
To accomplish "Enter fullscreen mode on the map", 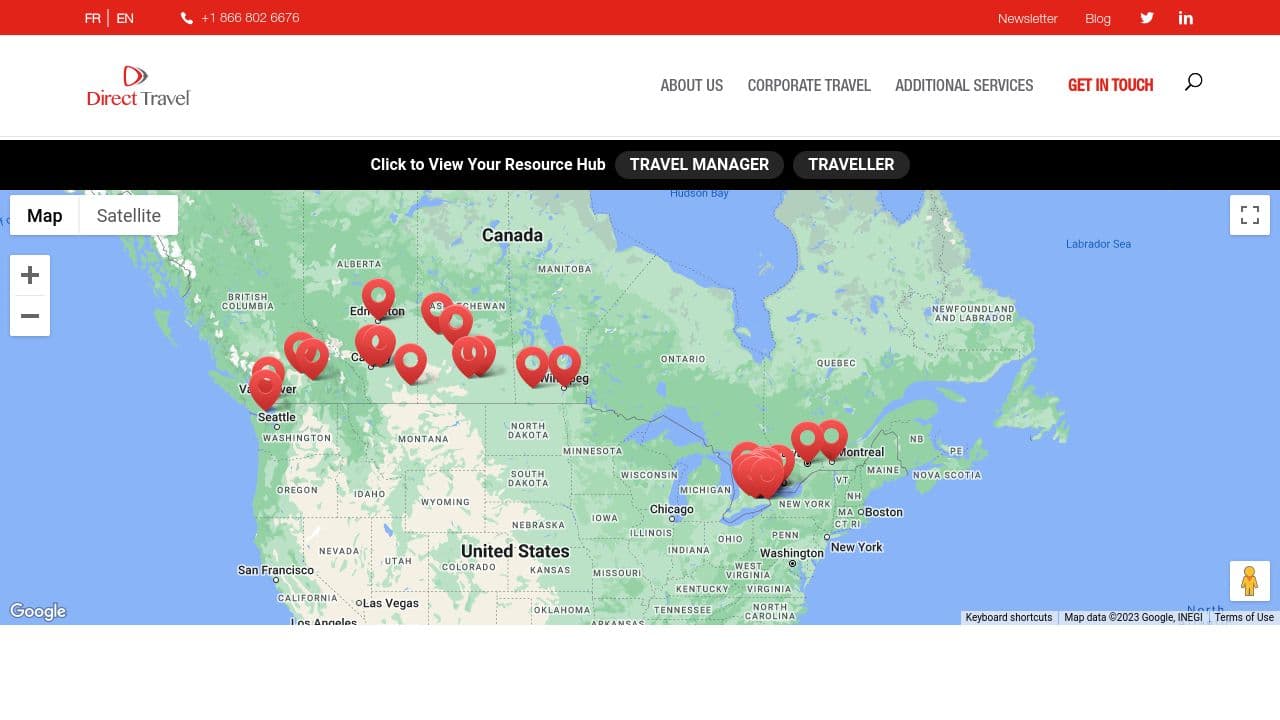I will (x=1249, y=214).
